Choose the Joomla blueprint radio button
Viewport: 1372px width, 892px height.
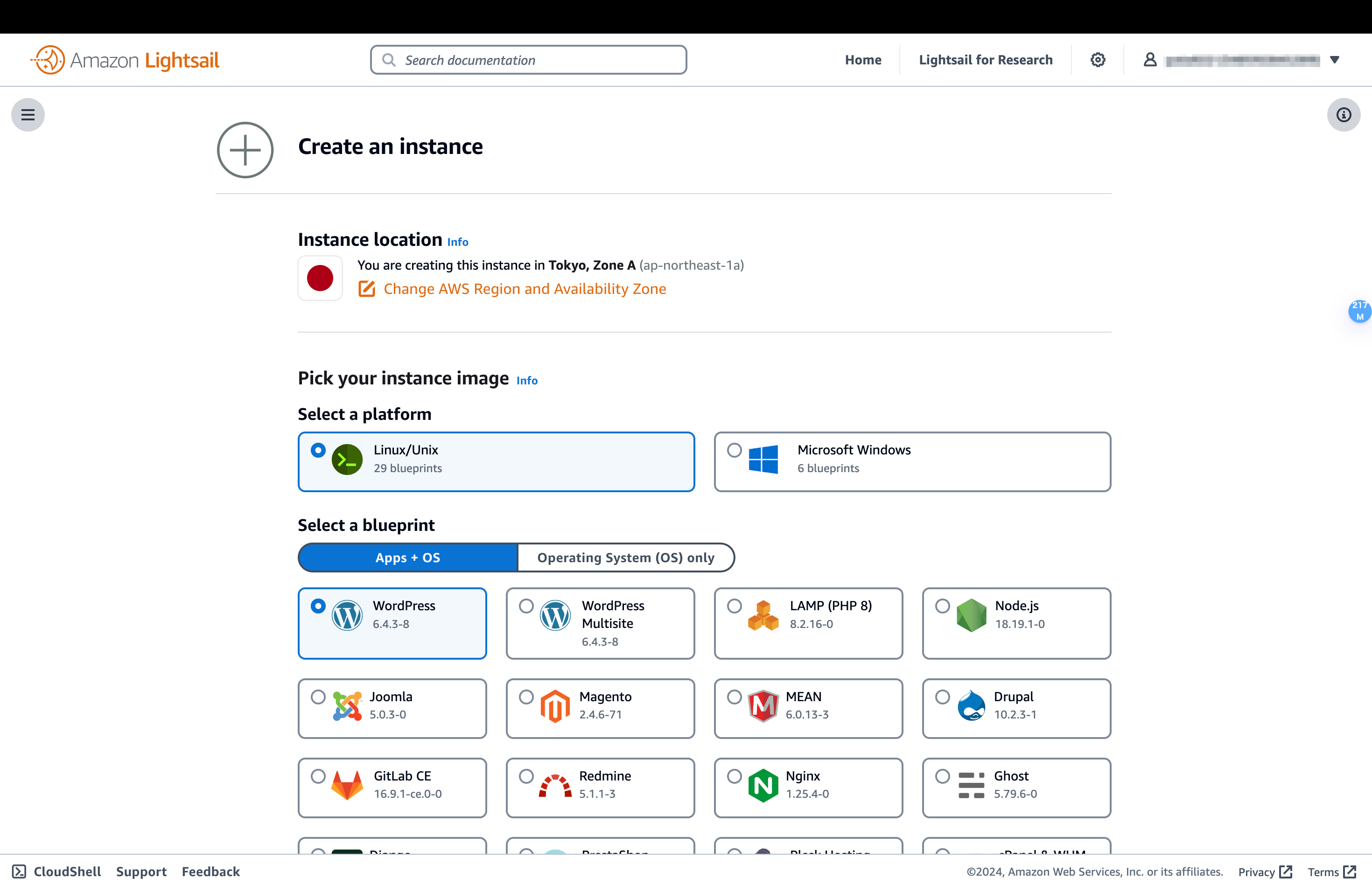pos(318,697)
